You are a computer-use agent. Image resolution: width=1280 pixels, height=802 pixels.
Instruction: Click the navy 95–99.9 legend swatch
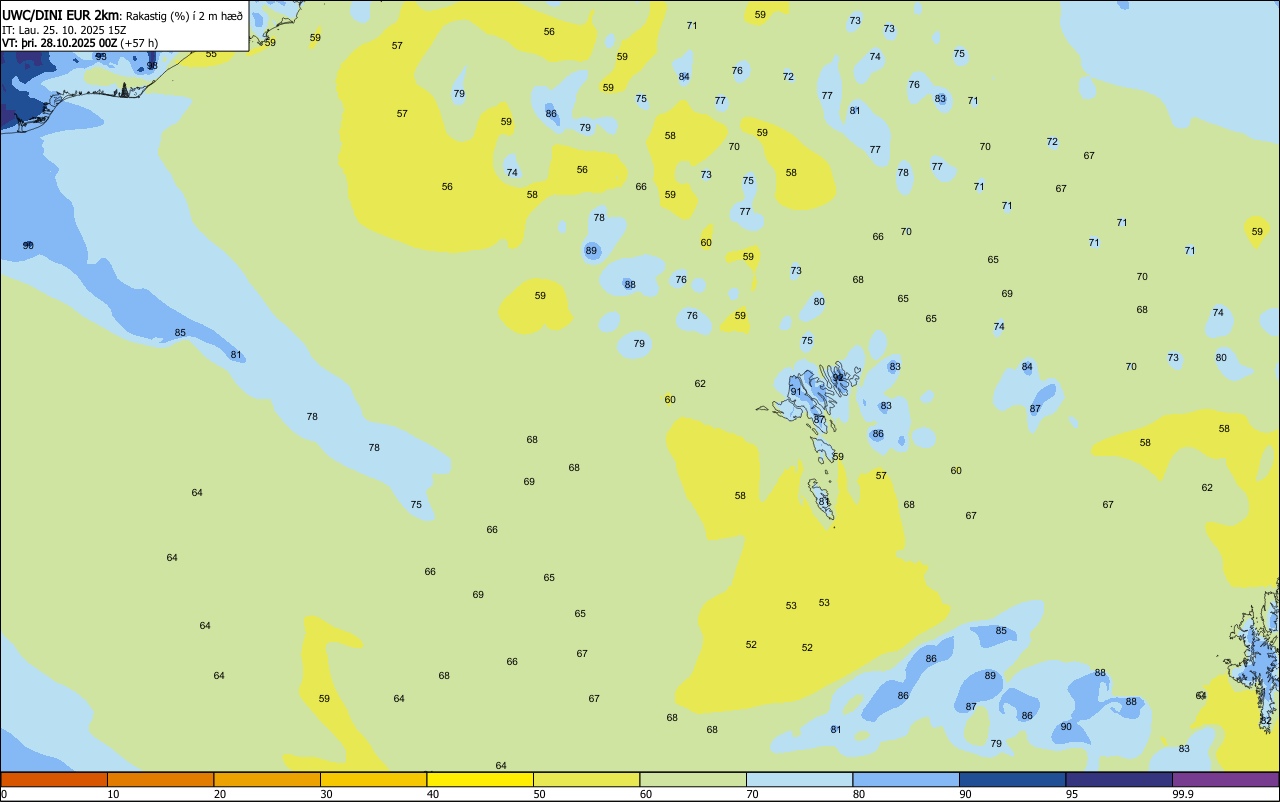click(1119, 779)
